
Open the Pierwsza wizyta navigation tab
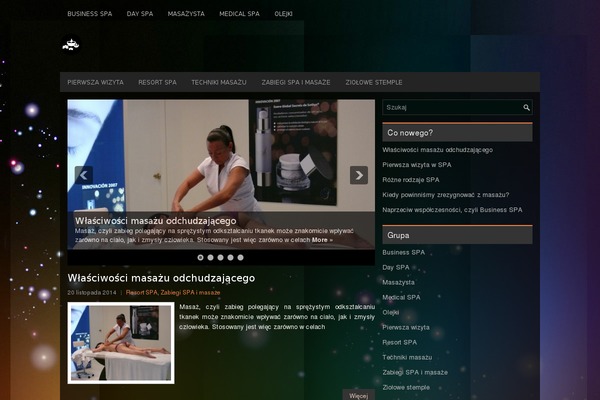point(95,82)
